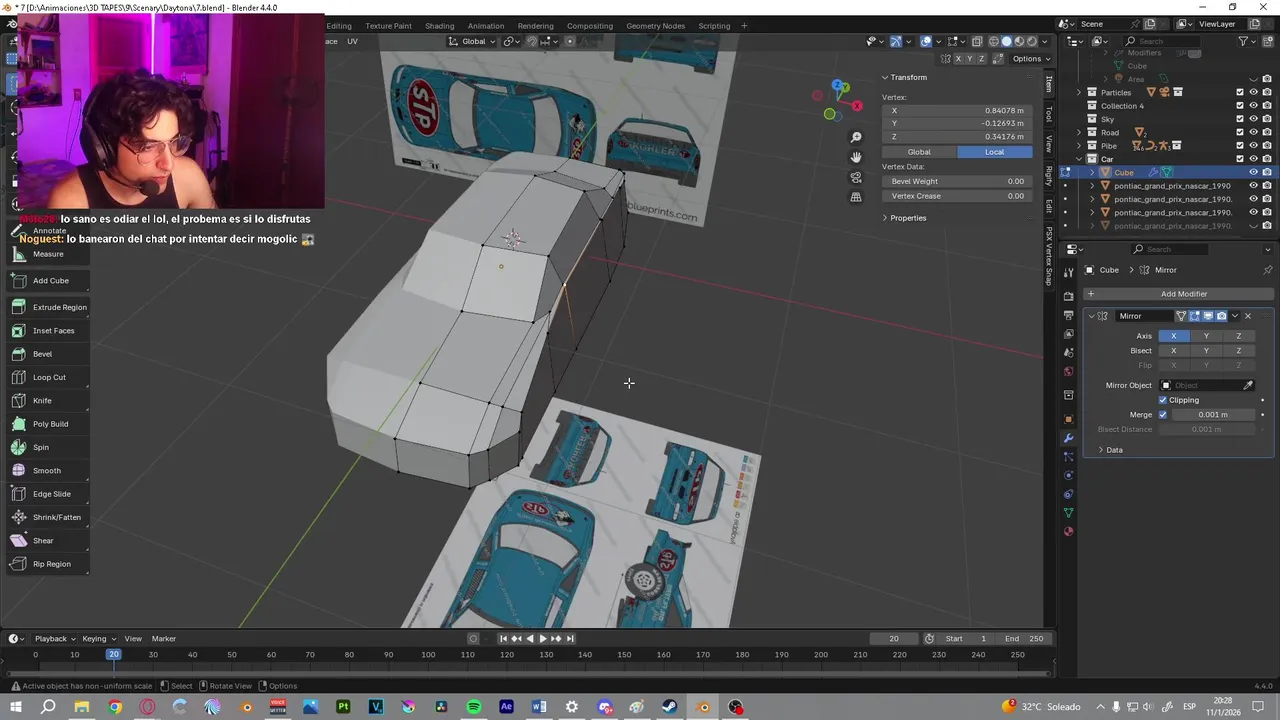This screenshot has height=720, width=1280.
Task: Select the Add Cube tool
Action: tap(48, 281)
